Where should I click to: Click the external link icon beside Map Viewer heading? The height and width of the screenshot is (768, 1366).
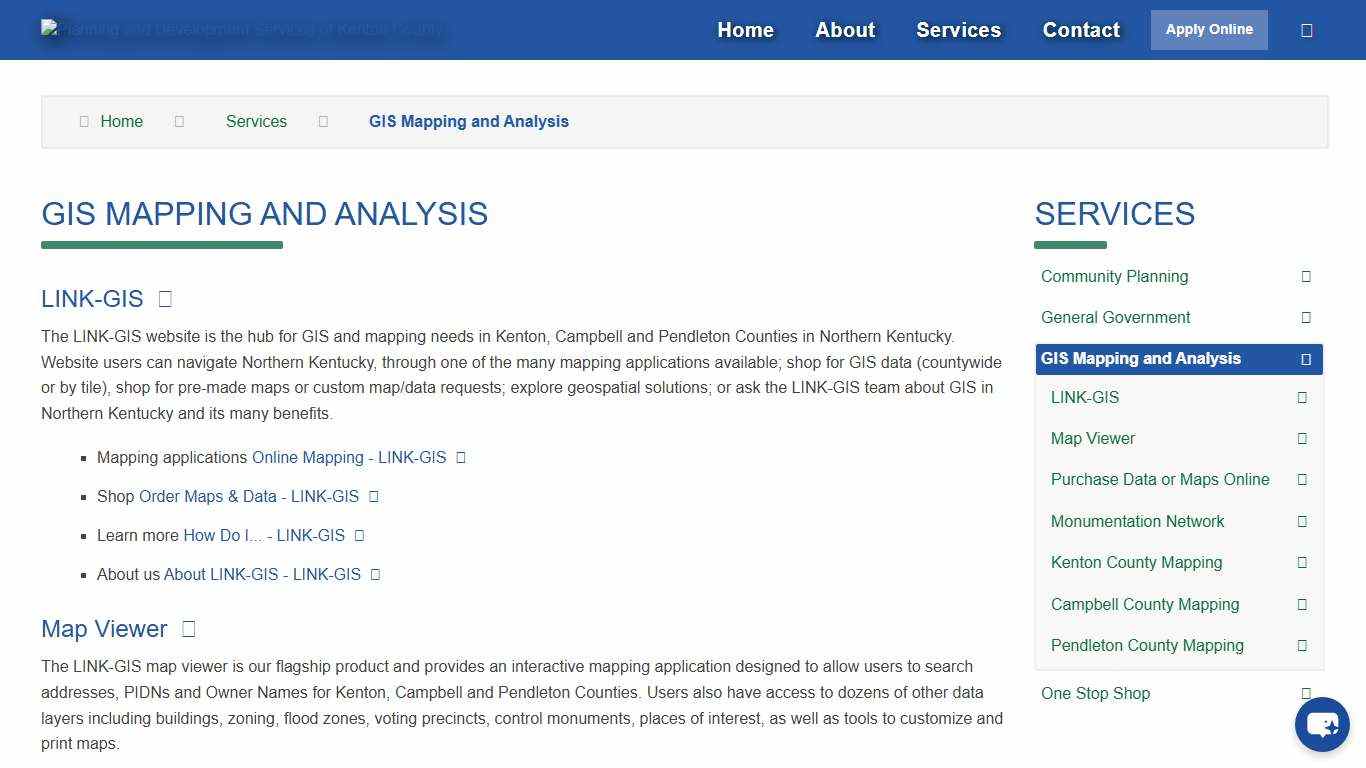(188, 629)
